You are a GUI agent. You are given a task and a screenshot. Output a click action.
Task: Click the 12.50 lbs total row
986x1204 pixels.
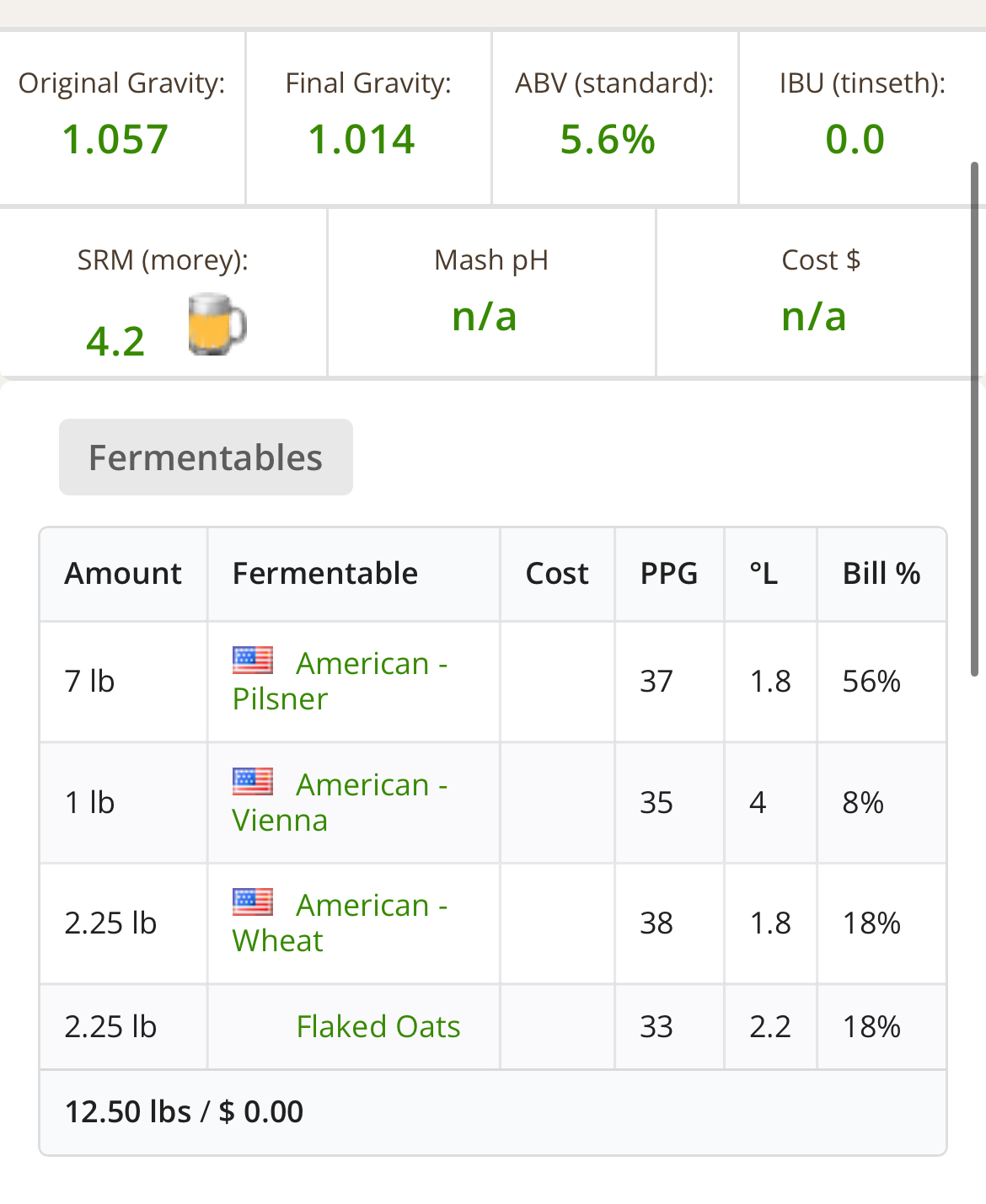coord(493,1112)
